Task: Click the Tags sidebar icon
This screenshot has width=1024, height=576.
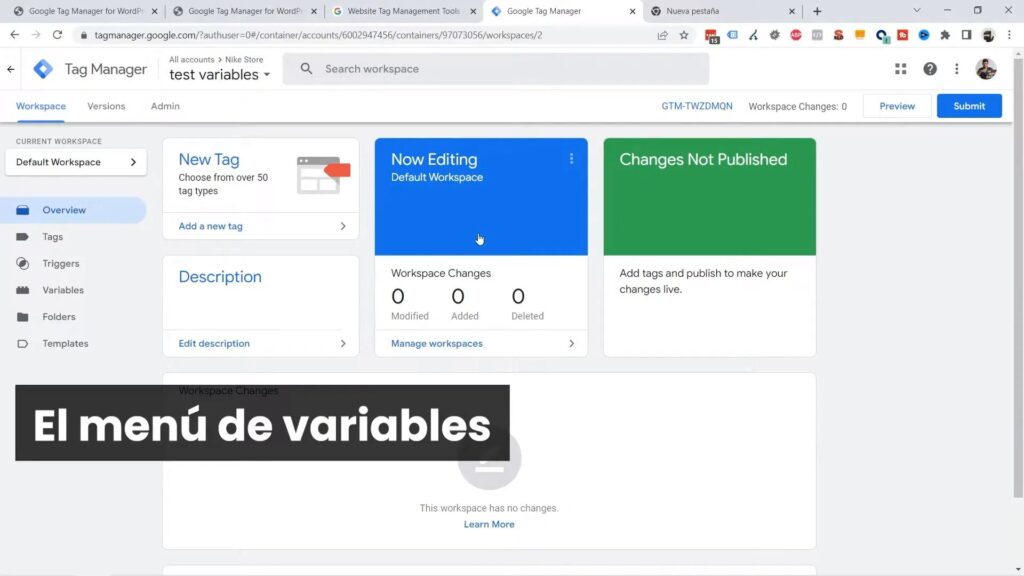Action: pos(23,237)
